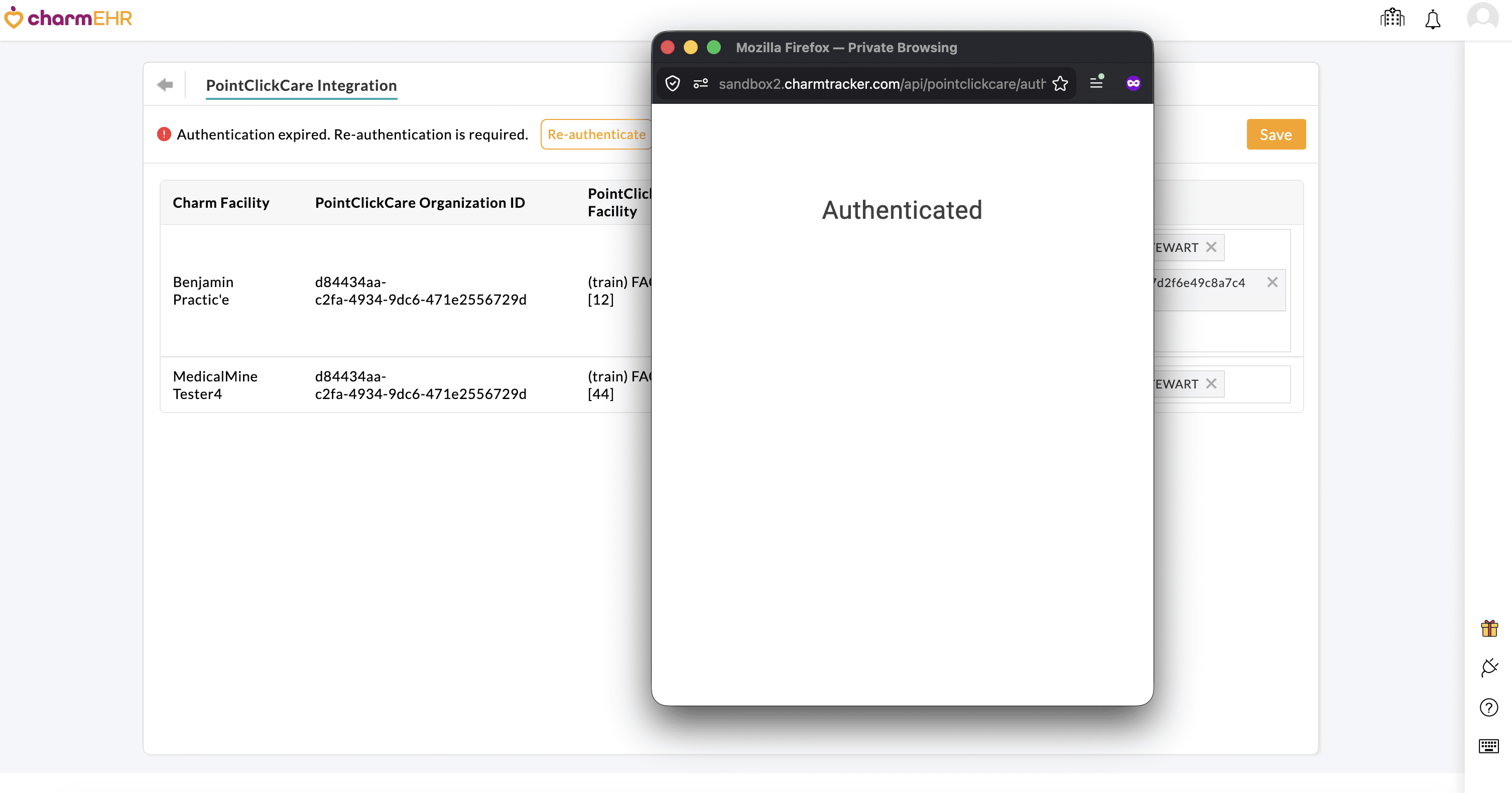Click the Re-authenticate button

click(596, 135)
